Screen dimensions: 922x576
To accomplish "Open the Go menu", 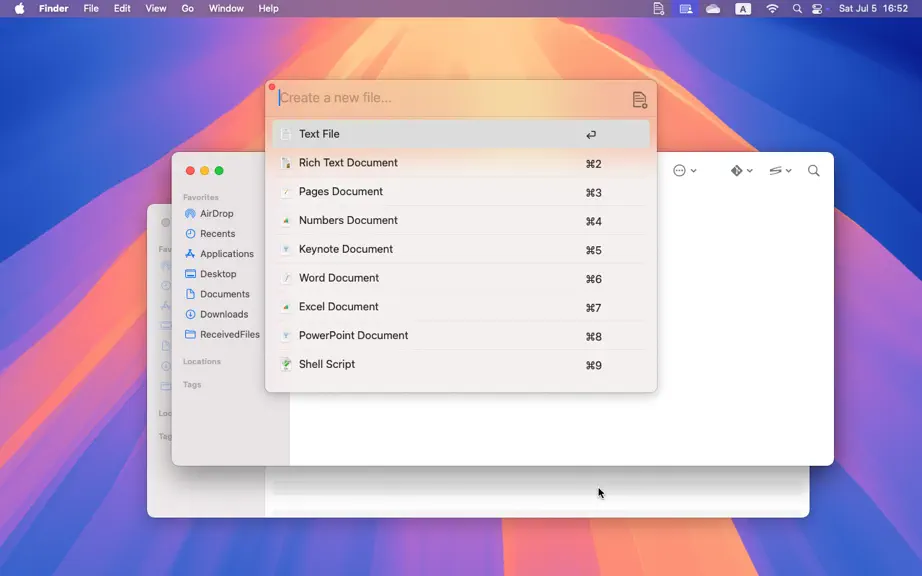I will click(188, 9).
